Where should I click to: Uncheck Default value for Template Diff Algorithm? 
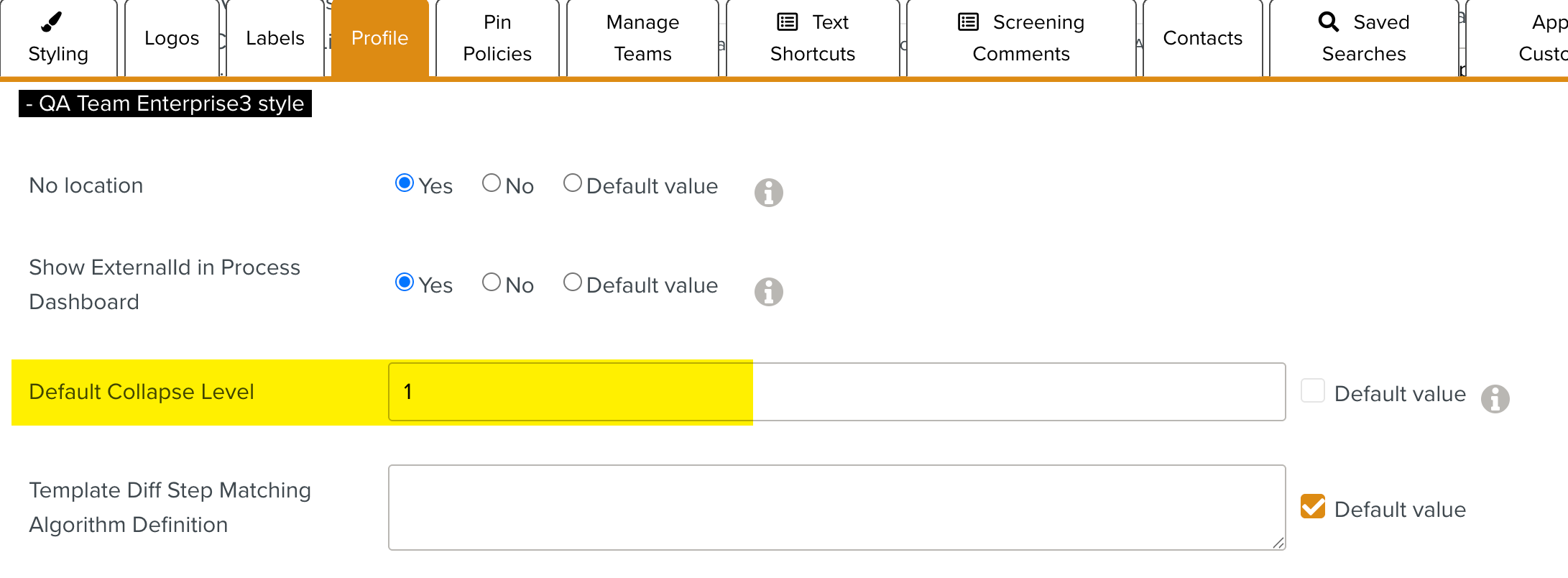[1313, 507]
